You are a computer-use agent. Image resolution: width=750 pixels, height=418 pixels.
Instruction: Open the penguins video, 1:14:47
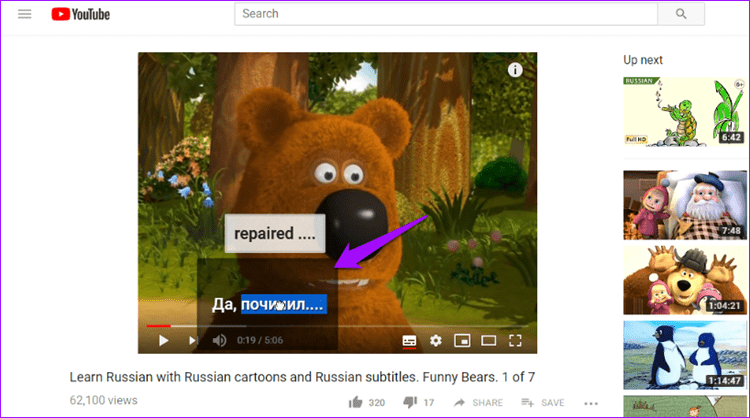684,355
